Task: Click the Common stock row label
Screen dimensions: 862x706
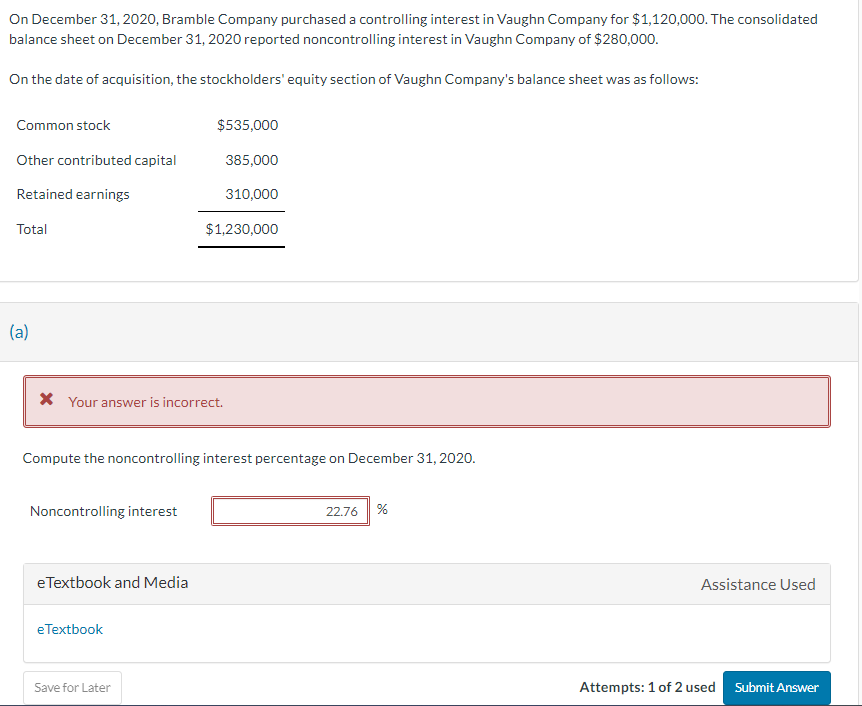Action: coord(63,125)
